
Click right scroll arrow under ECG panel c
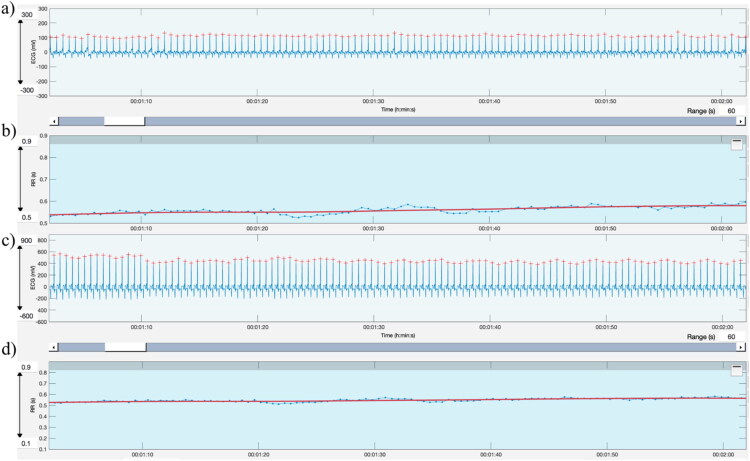point(740,346)
